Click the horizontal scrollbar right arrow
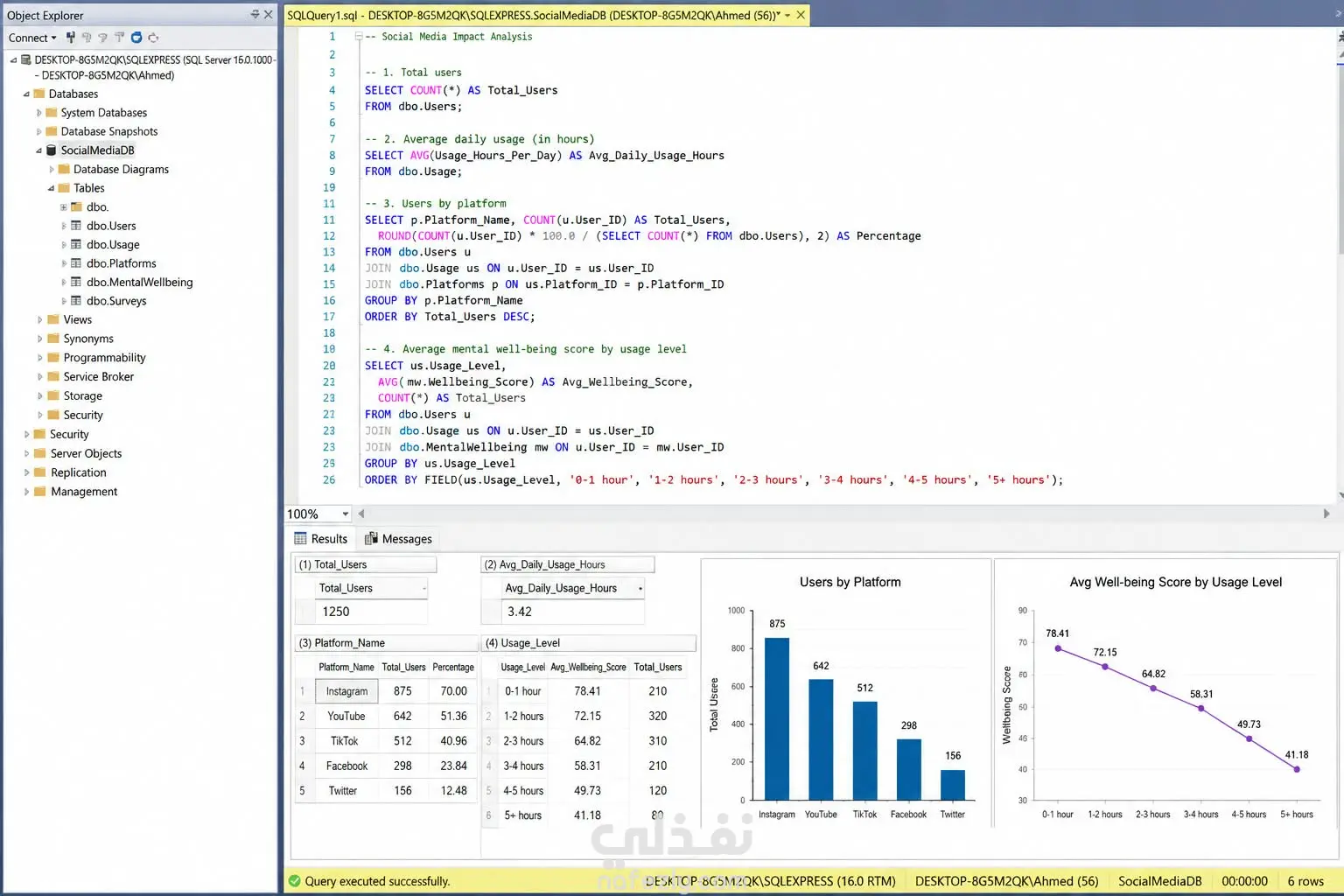The height and width of the screenshot is (896, 1344). 1326,514
